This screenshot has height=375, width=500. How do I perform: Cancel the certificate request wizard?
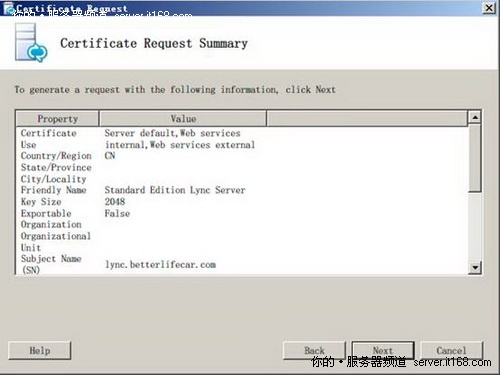tap(452, 350)
